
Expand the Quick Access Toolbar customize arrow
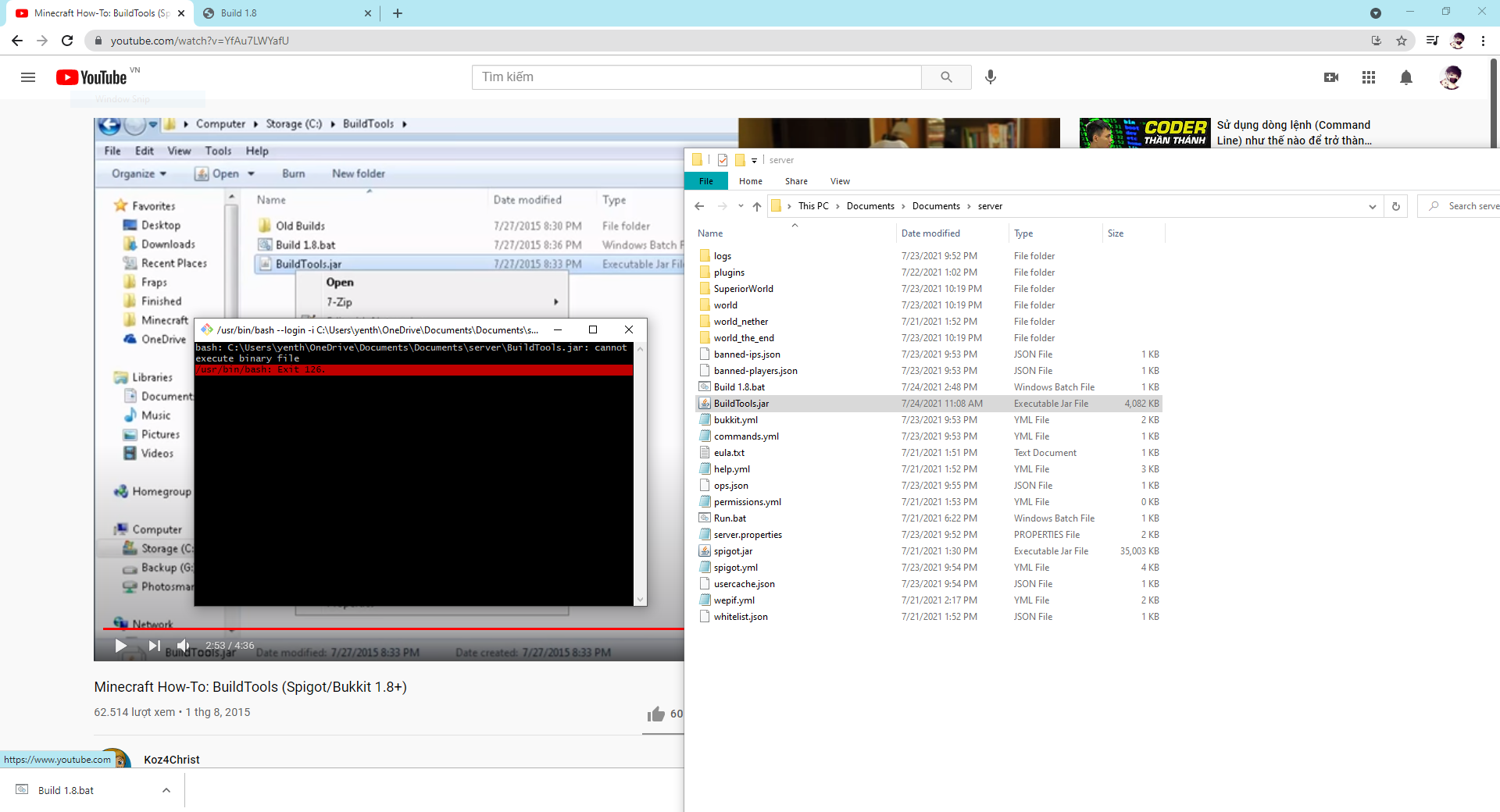click(x=754, y=160)
